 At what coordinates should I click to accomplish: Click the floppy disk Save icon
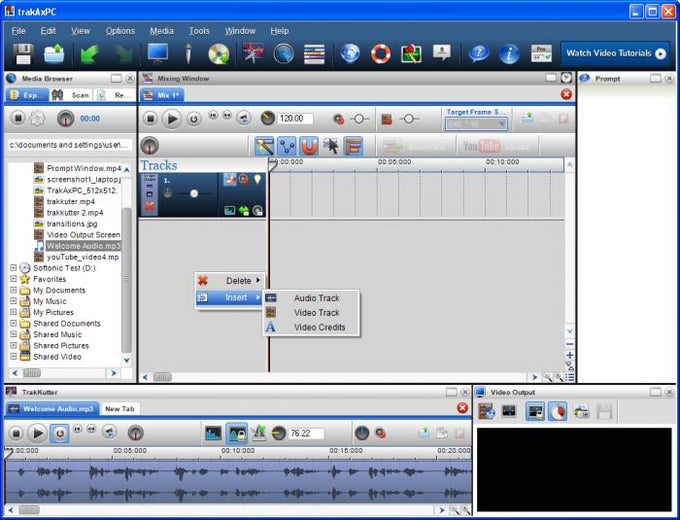click(x=23, y=54)
